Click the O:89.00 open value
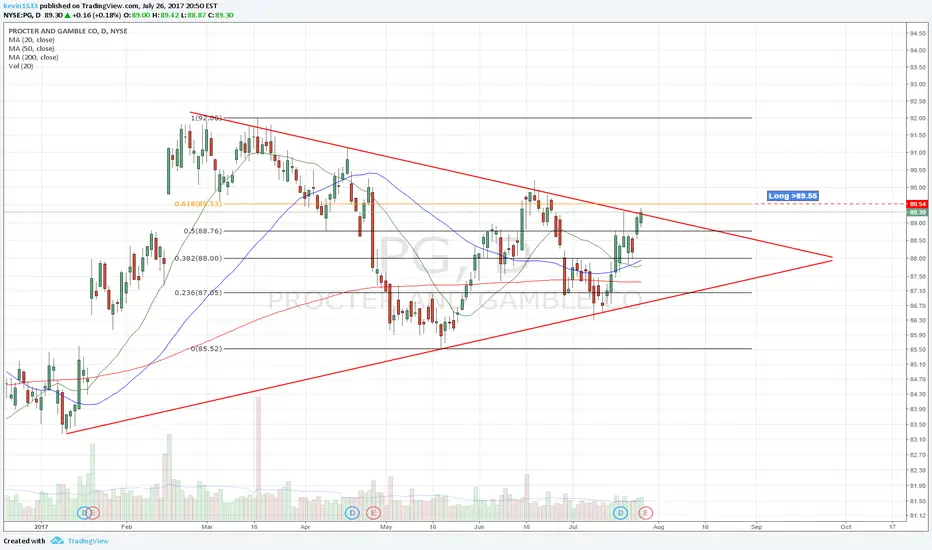The height and width of the screenshot is (550, 932). (136, 15)
